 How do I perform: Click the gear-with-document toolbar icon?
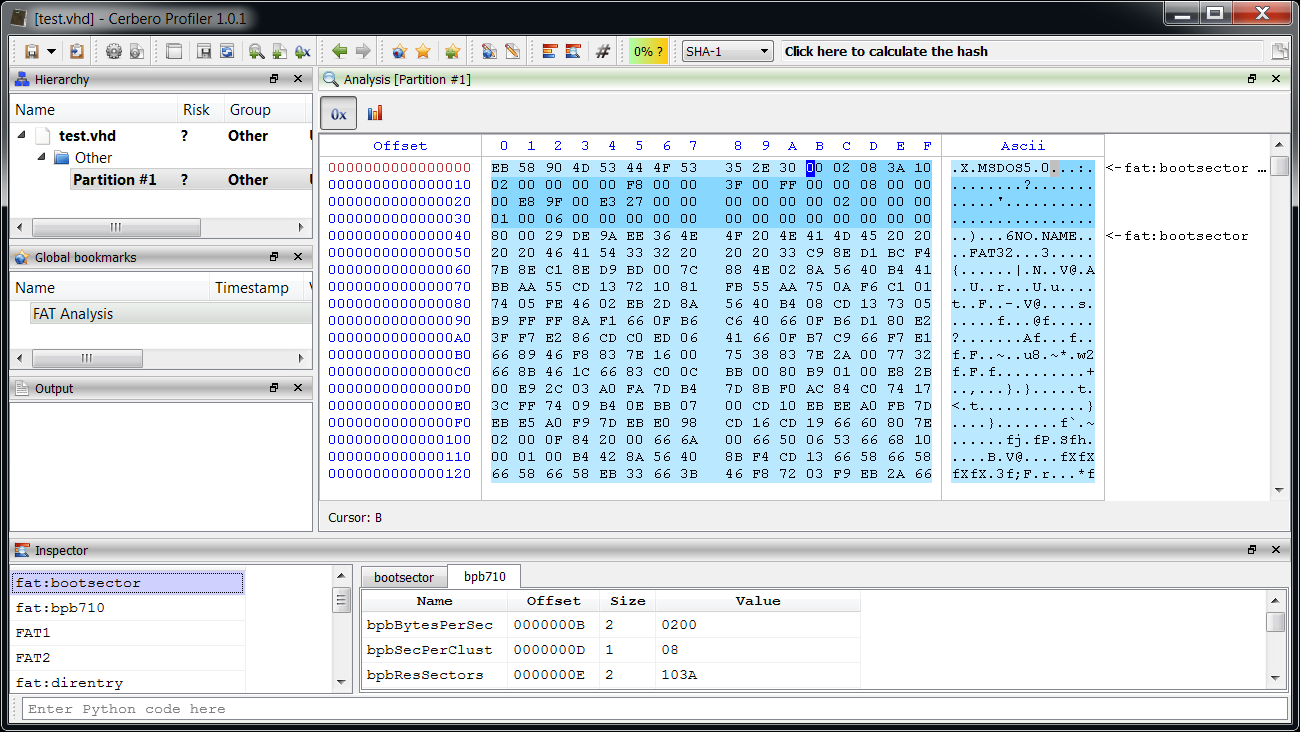[137, 51]
